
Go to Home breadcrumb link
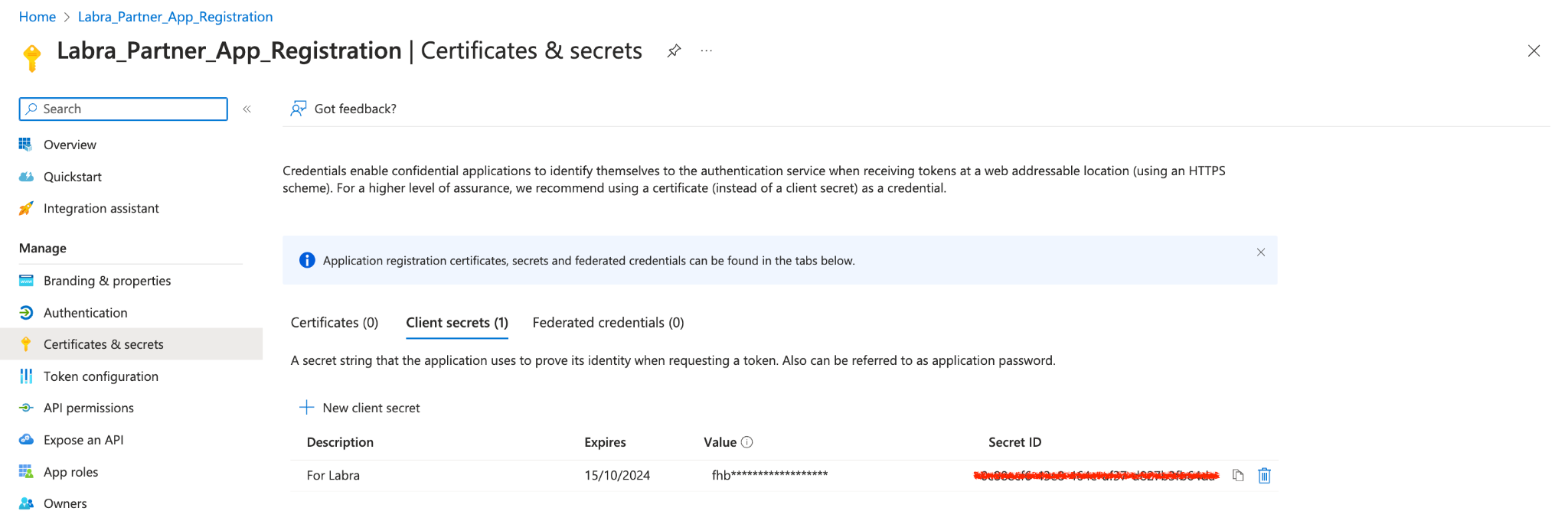[38, 17]
